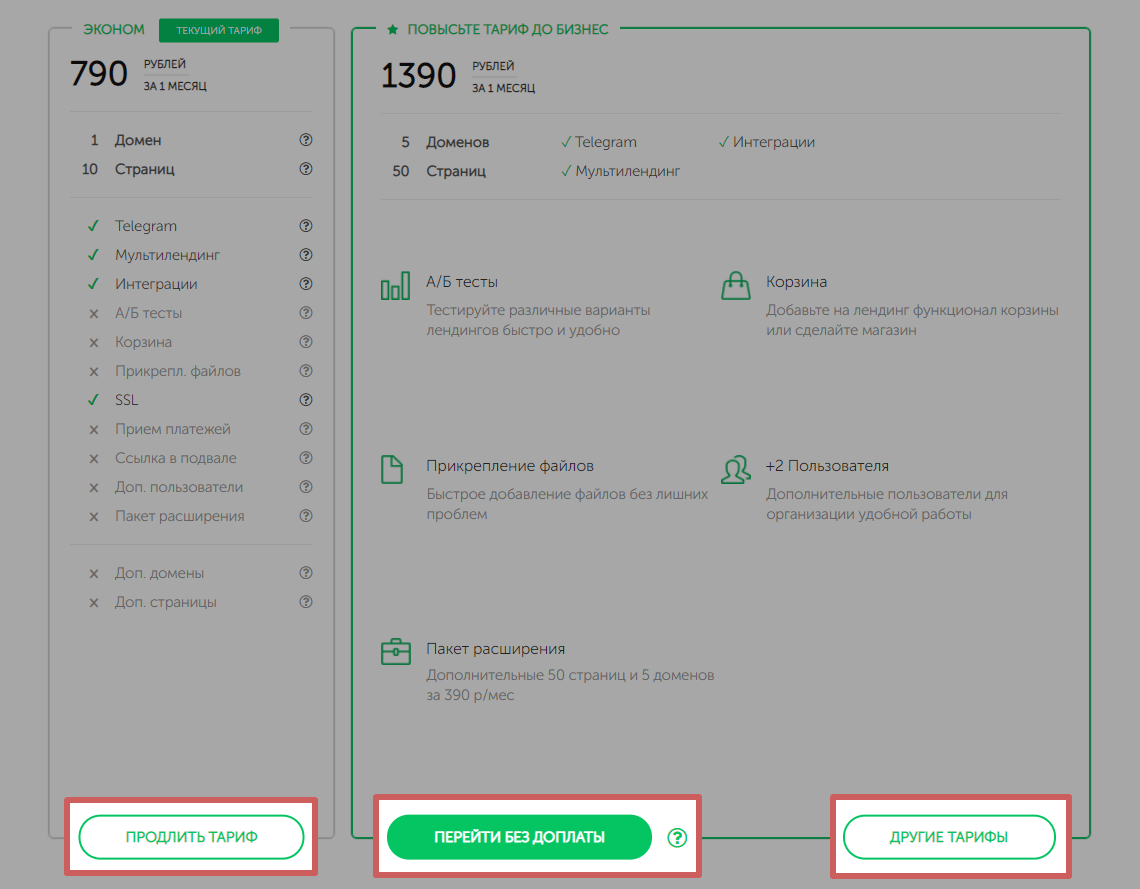Click help icon for Доп. домены

tap(306, 574)
